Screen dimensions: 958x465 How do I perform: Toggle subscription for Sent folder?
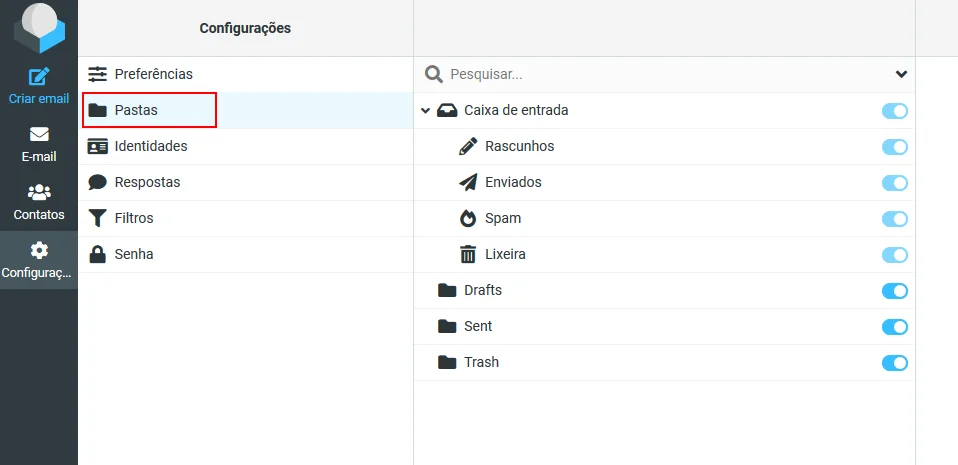click(x=894, y=327)
